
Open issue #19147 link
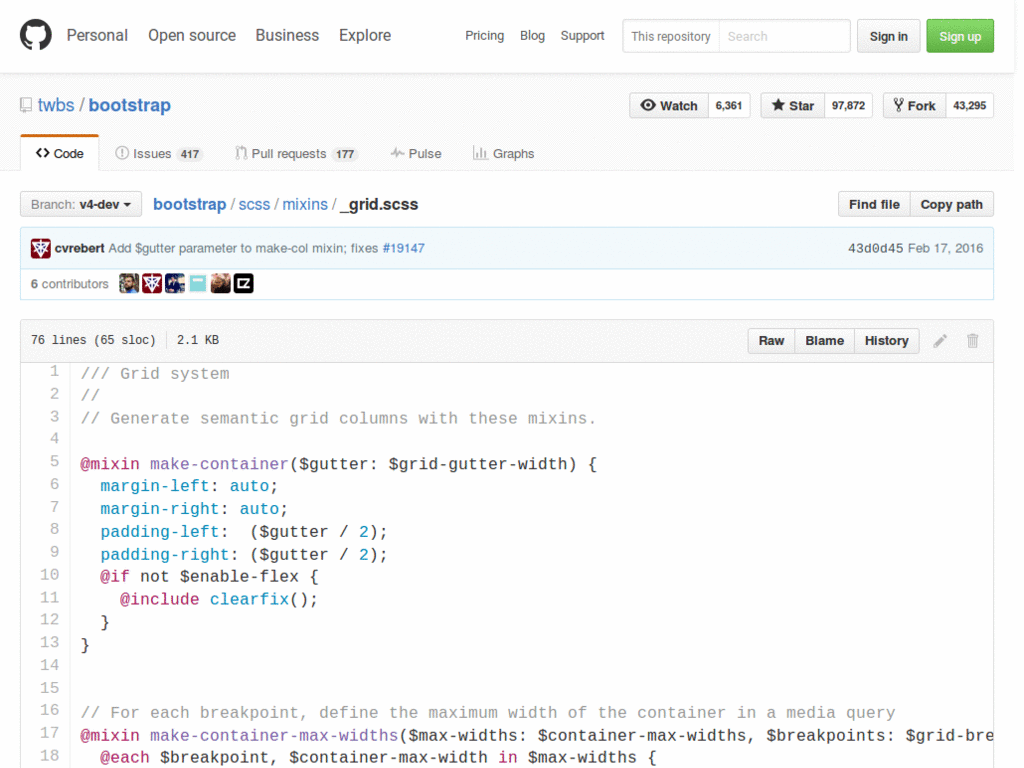tap(404, 248)
